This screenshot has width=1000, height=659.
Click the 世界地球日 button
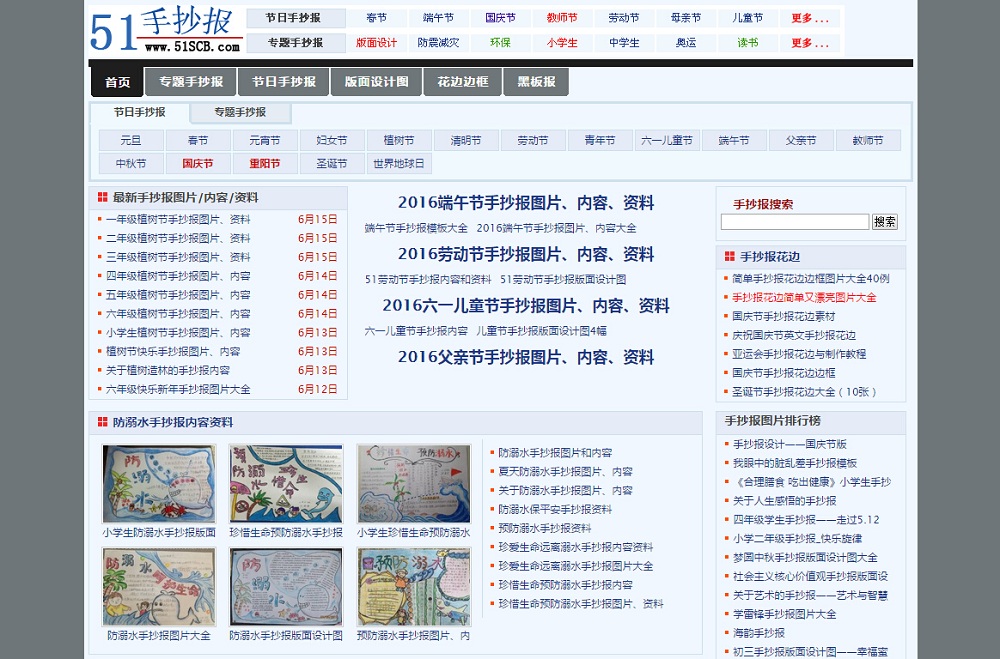(x=399, y=163)
